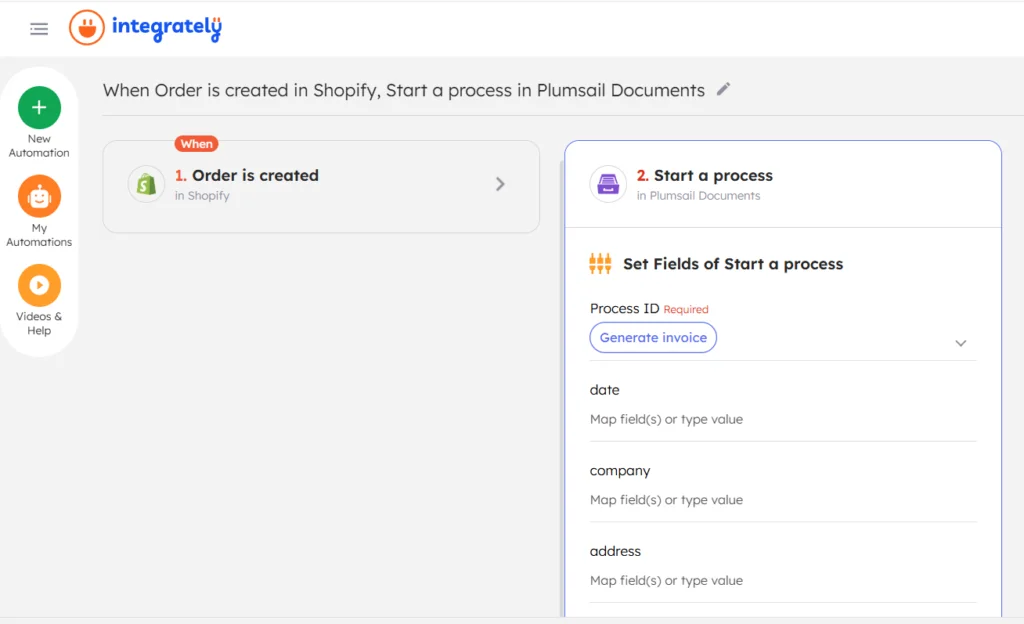The image size is (1024, 624).
Task: Click the address field to map values
Action: pos(783,580)
